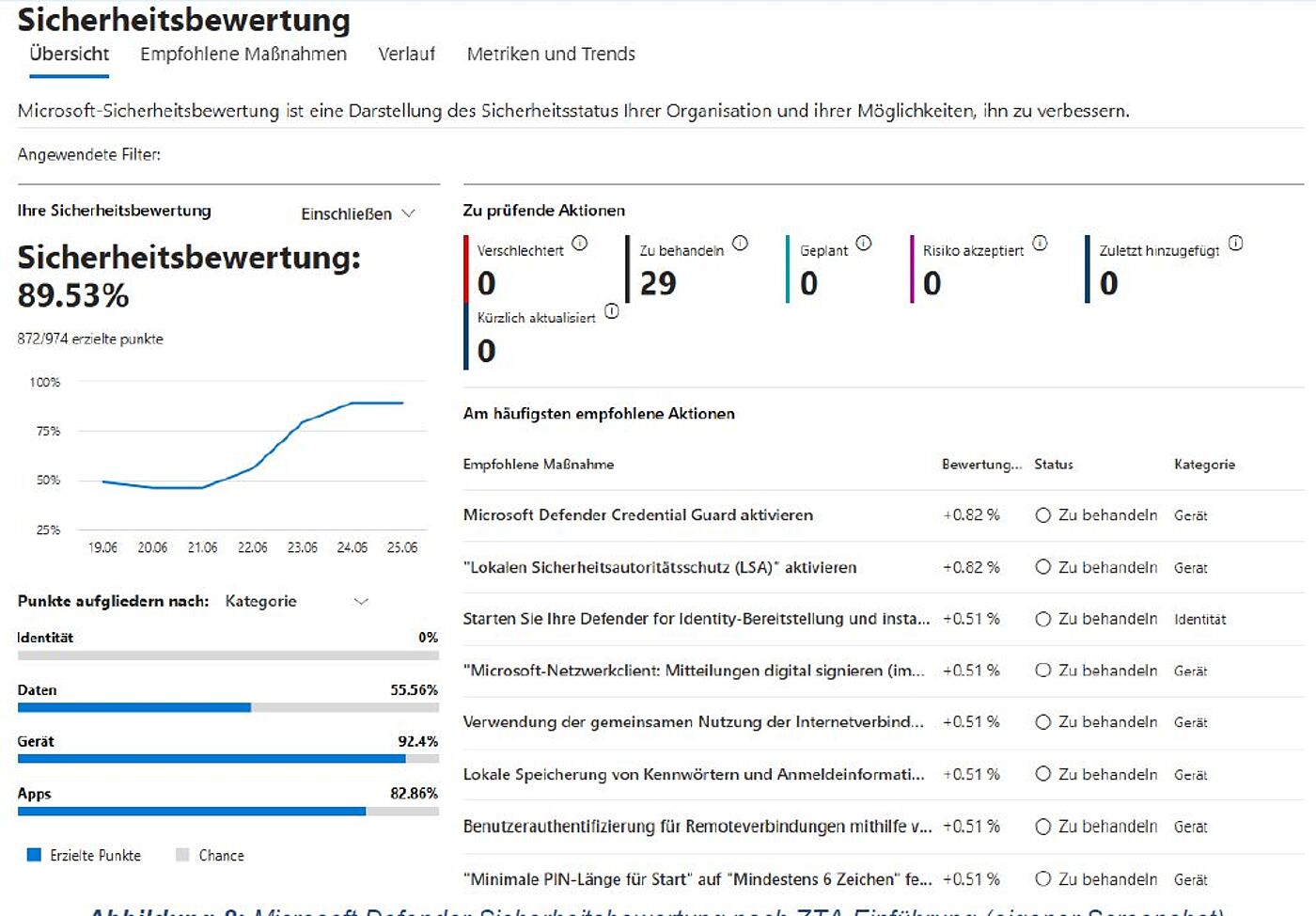Click info icon next to Zuletzt hinzugefügt
This screenshot has width=1316, height=916.
[1235, 244]
